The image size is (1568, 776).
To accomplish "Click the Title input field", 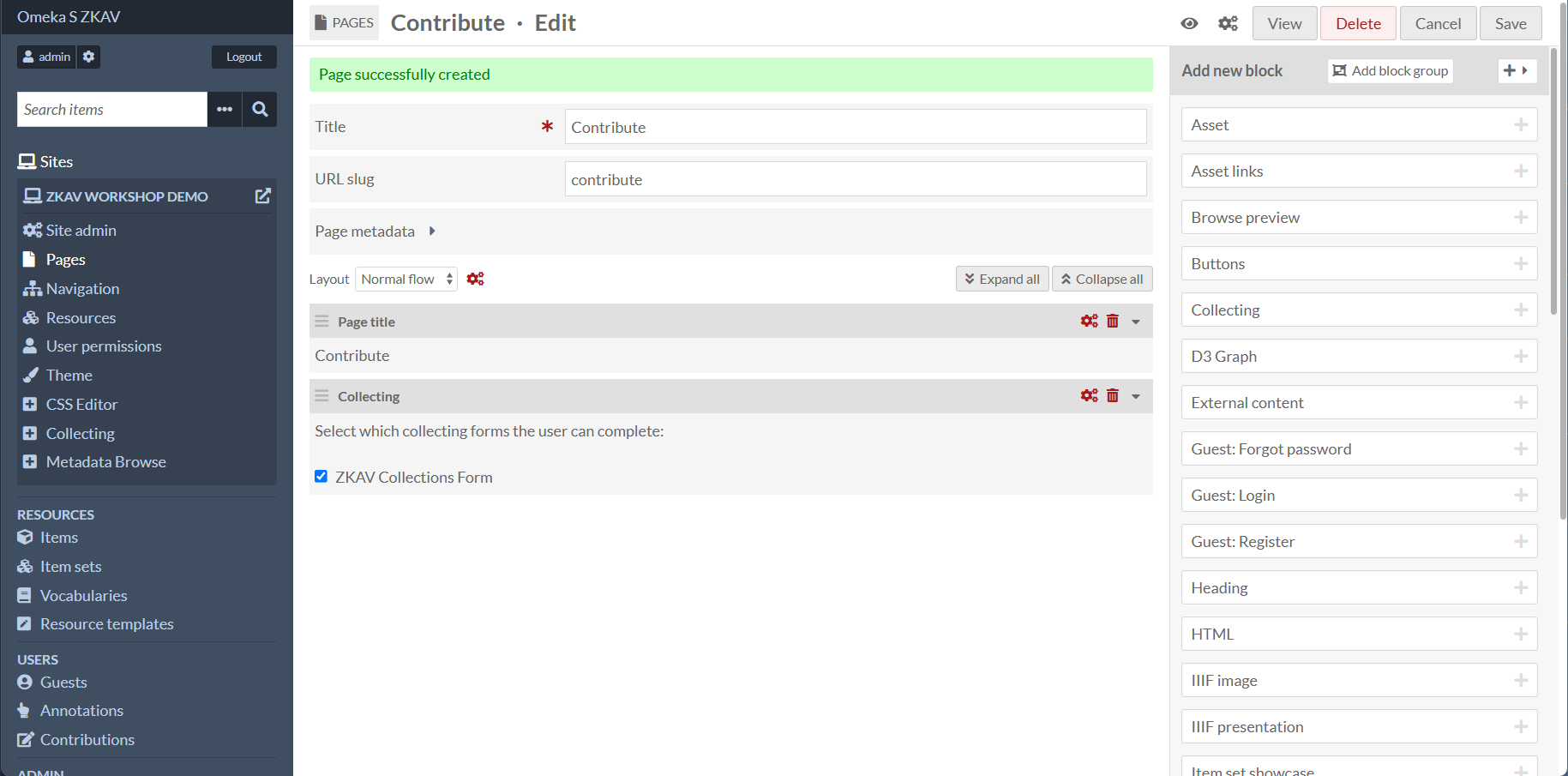I will (x=856, y=127).
